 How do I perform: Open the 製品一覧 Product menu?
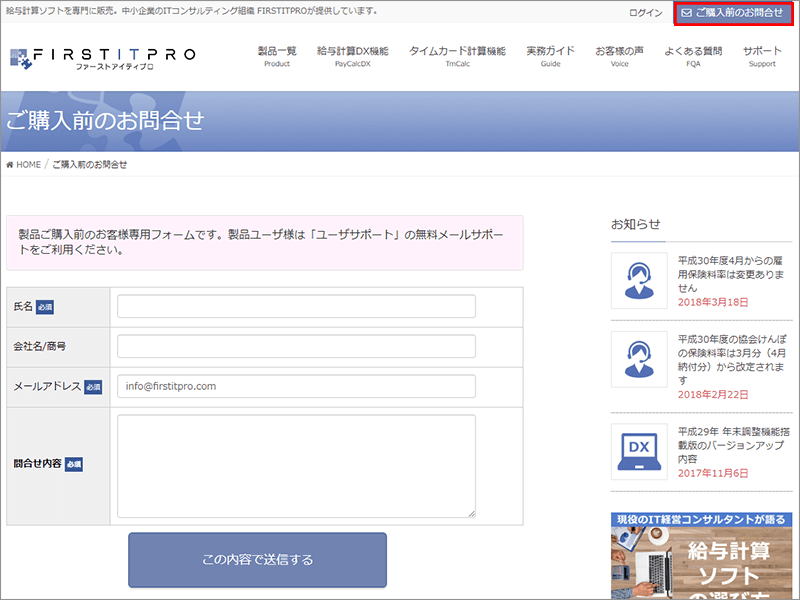coord(277,56)
